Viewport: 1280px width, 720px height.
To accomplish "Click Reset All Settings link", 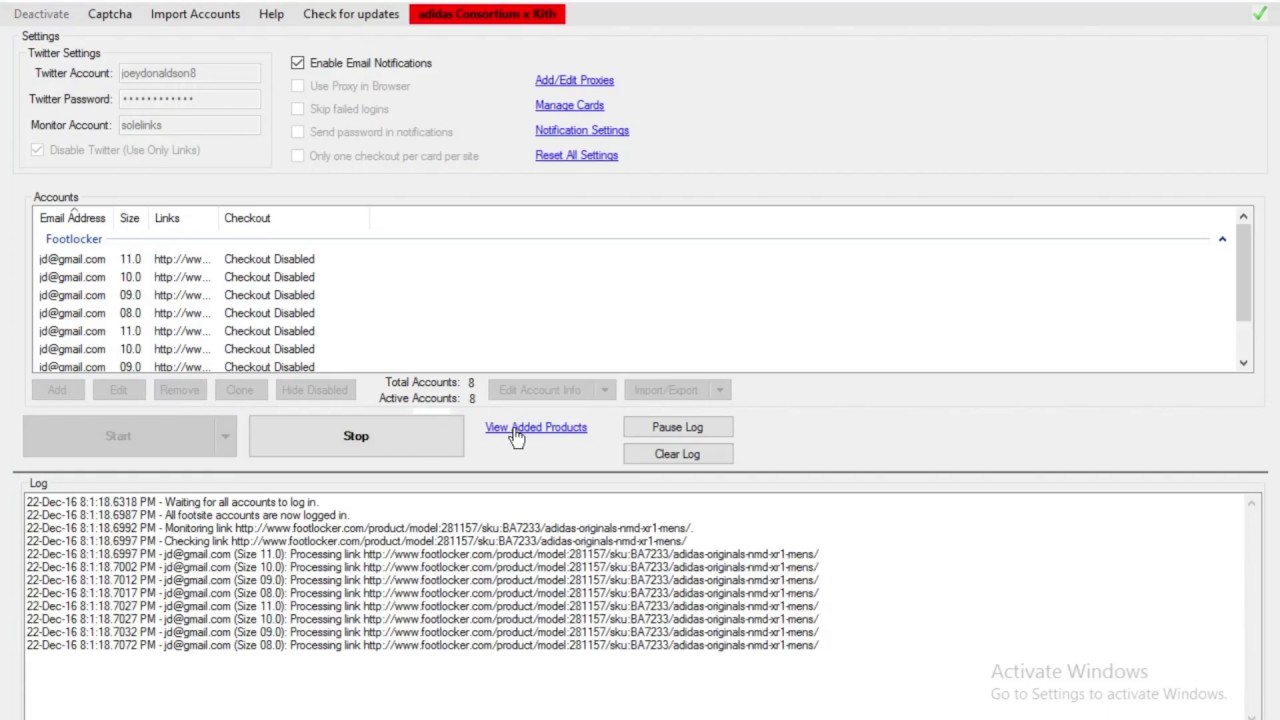I will tap(576, 155).
